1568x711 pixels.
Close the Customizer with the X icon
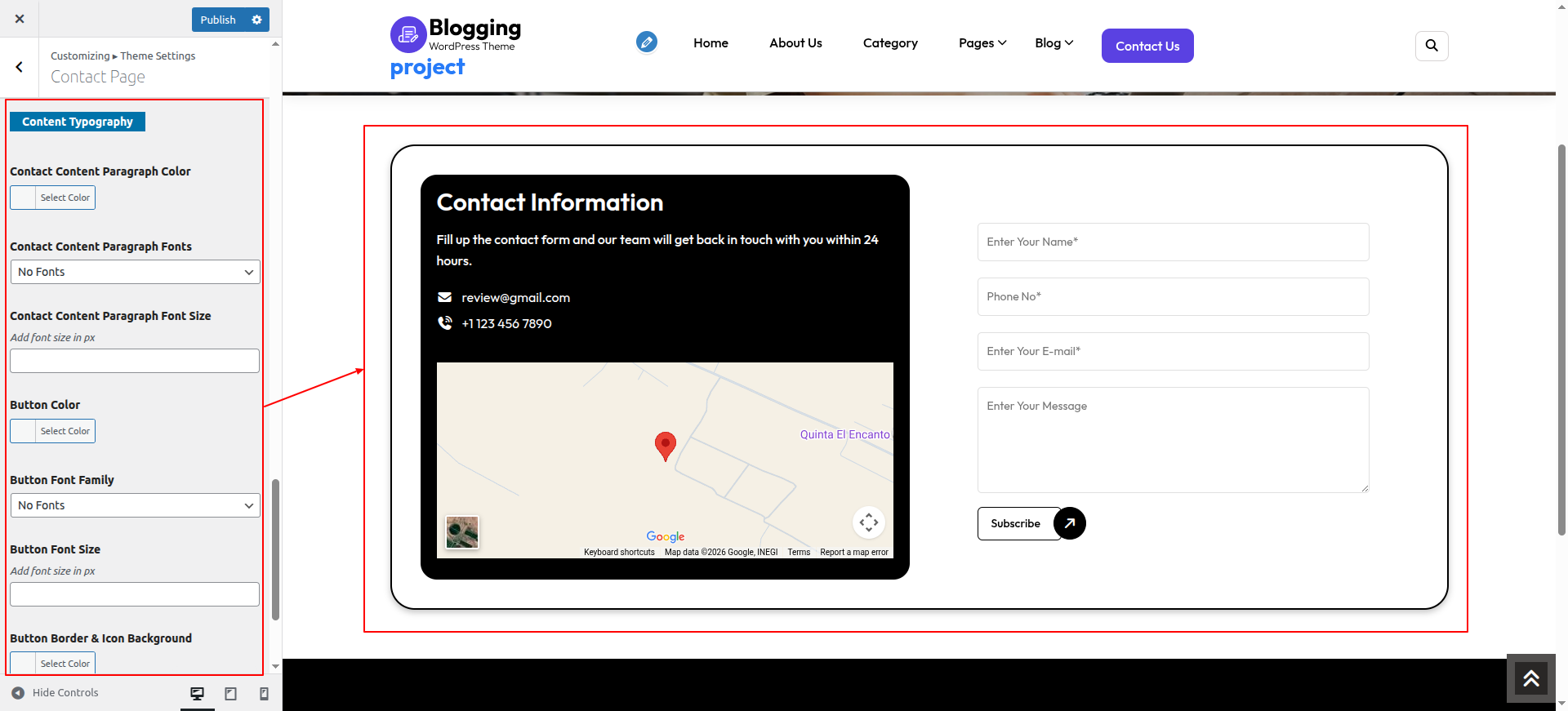coord(20,19)
